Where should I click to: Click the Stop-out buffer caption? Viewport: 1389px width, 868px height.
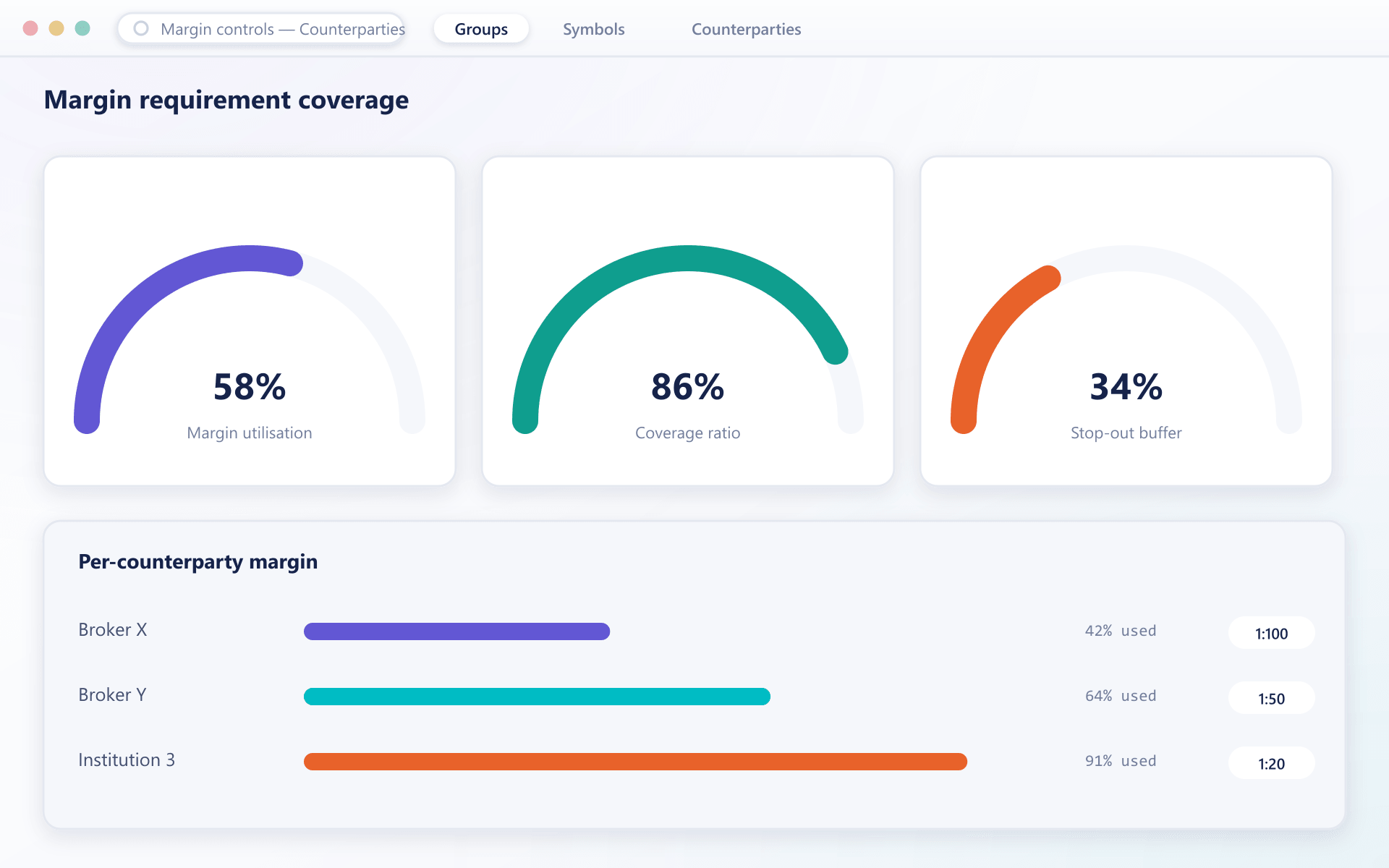tap(1126, 433)
